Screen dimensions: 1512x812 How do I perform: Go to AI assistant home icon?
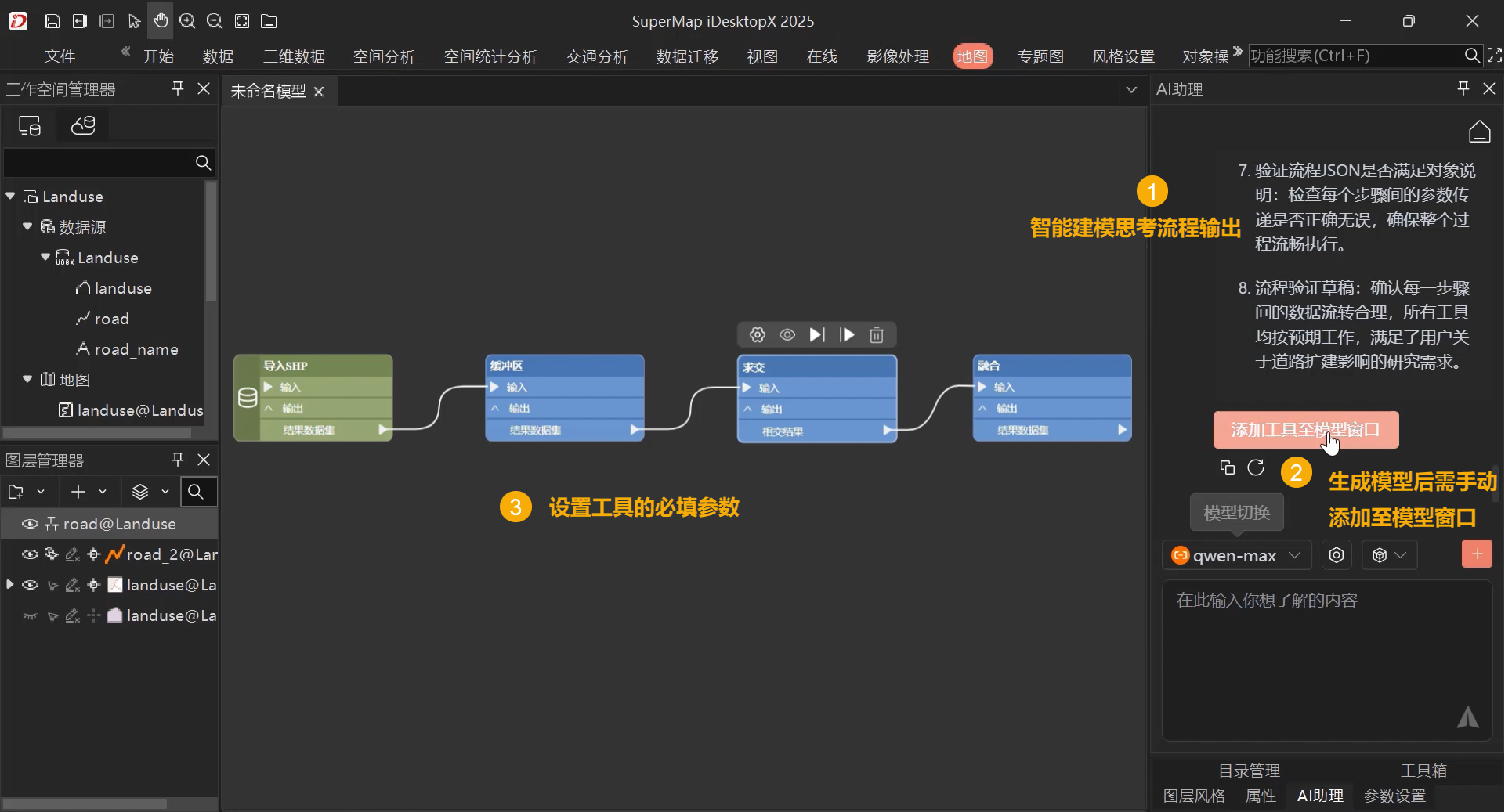pyautogui.click(x=1479, y=132)
